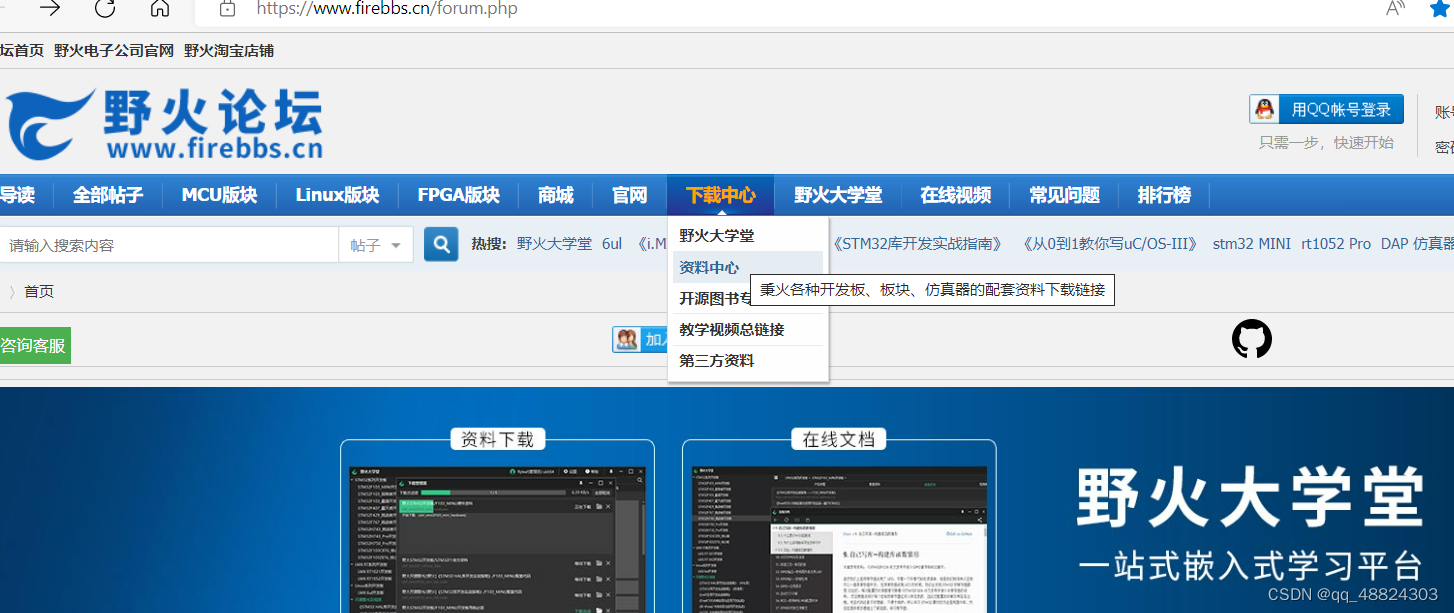Click hot search 《从0到1教你写uC/OS-III》 link
The height and width of the screenshot is (613, 1454).
tap(1110, 244)
